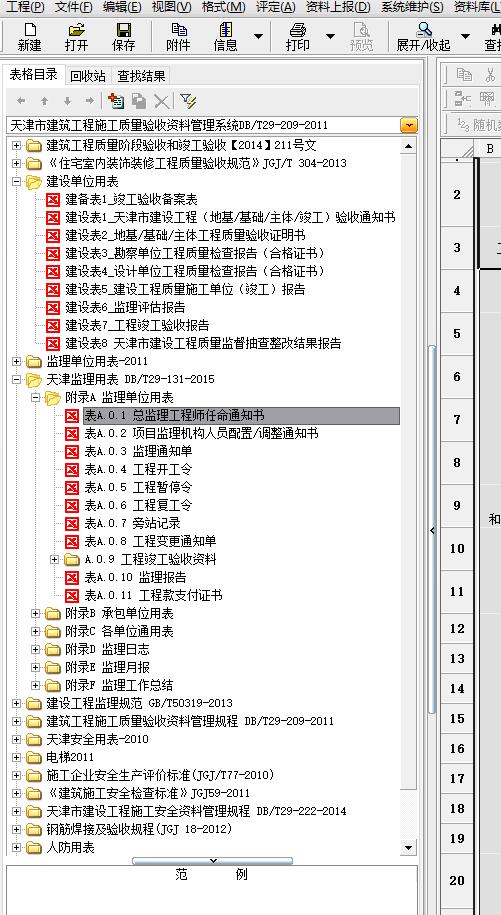Select 表A.0.4 工程开工令 in tree
Screen dimensions: 501x915
coord(138,469)
